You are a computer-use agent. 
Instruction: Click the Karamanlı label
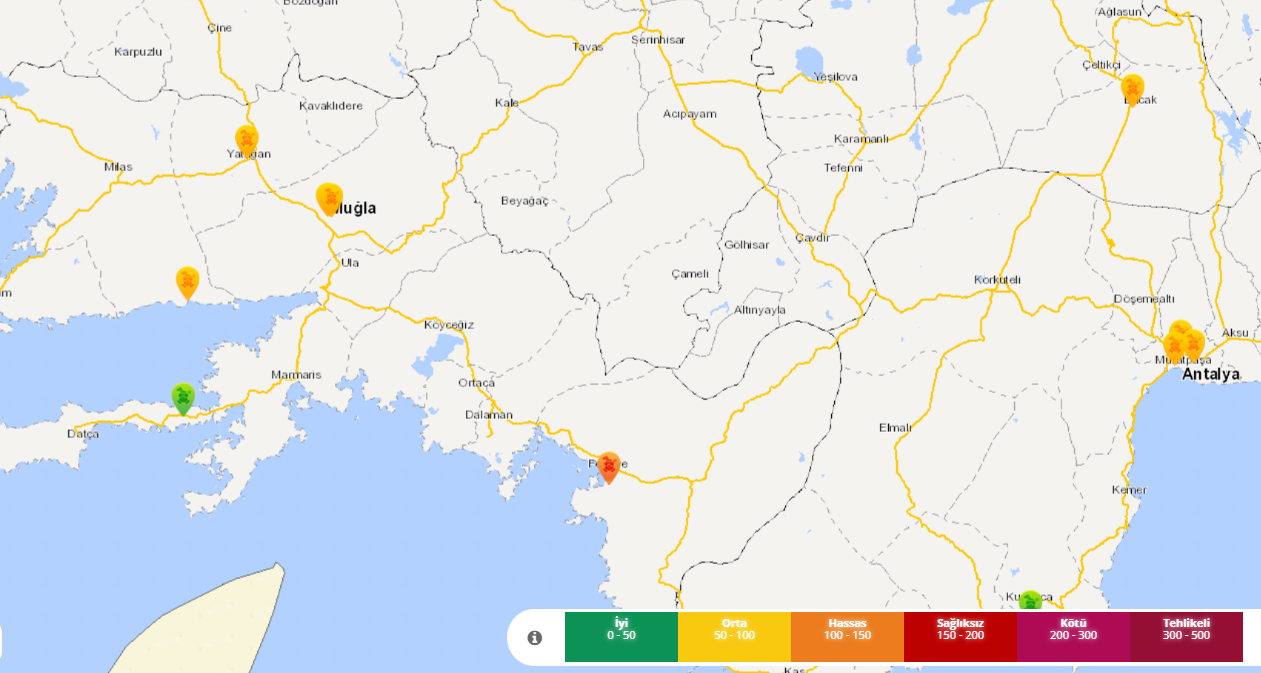pos(861,138)
